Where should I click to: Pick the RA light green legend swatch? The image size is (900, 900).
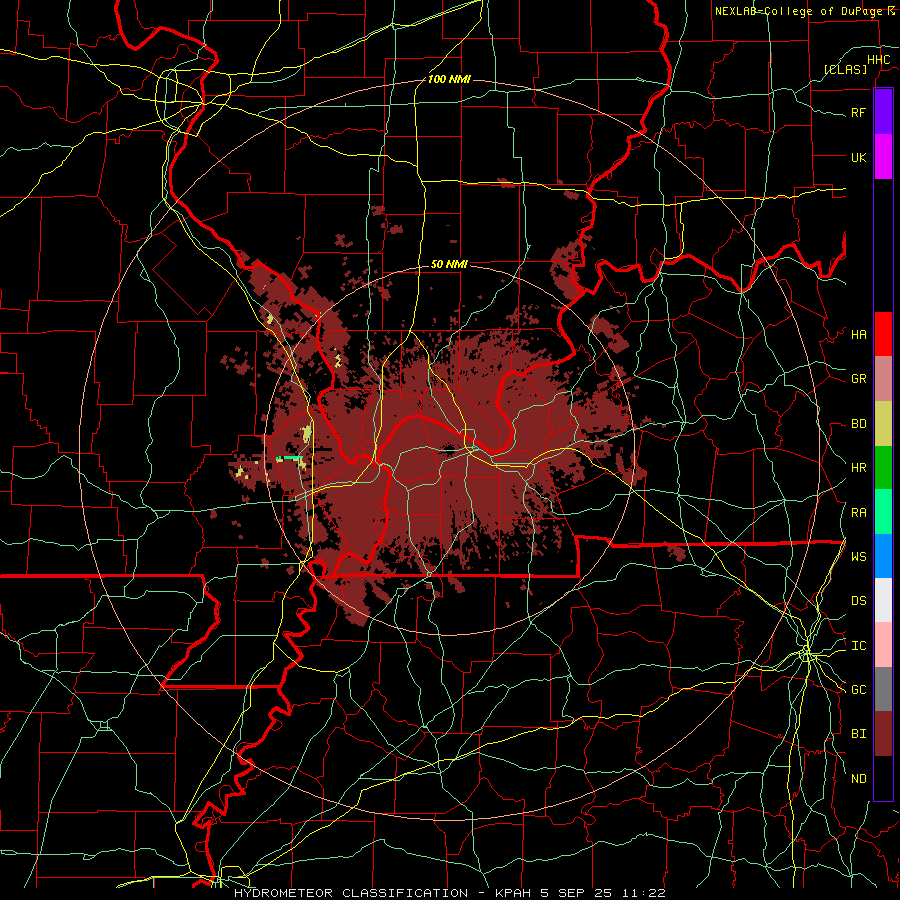(x=883, y=512)
